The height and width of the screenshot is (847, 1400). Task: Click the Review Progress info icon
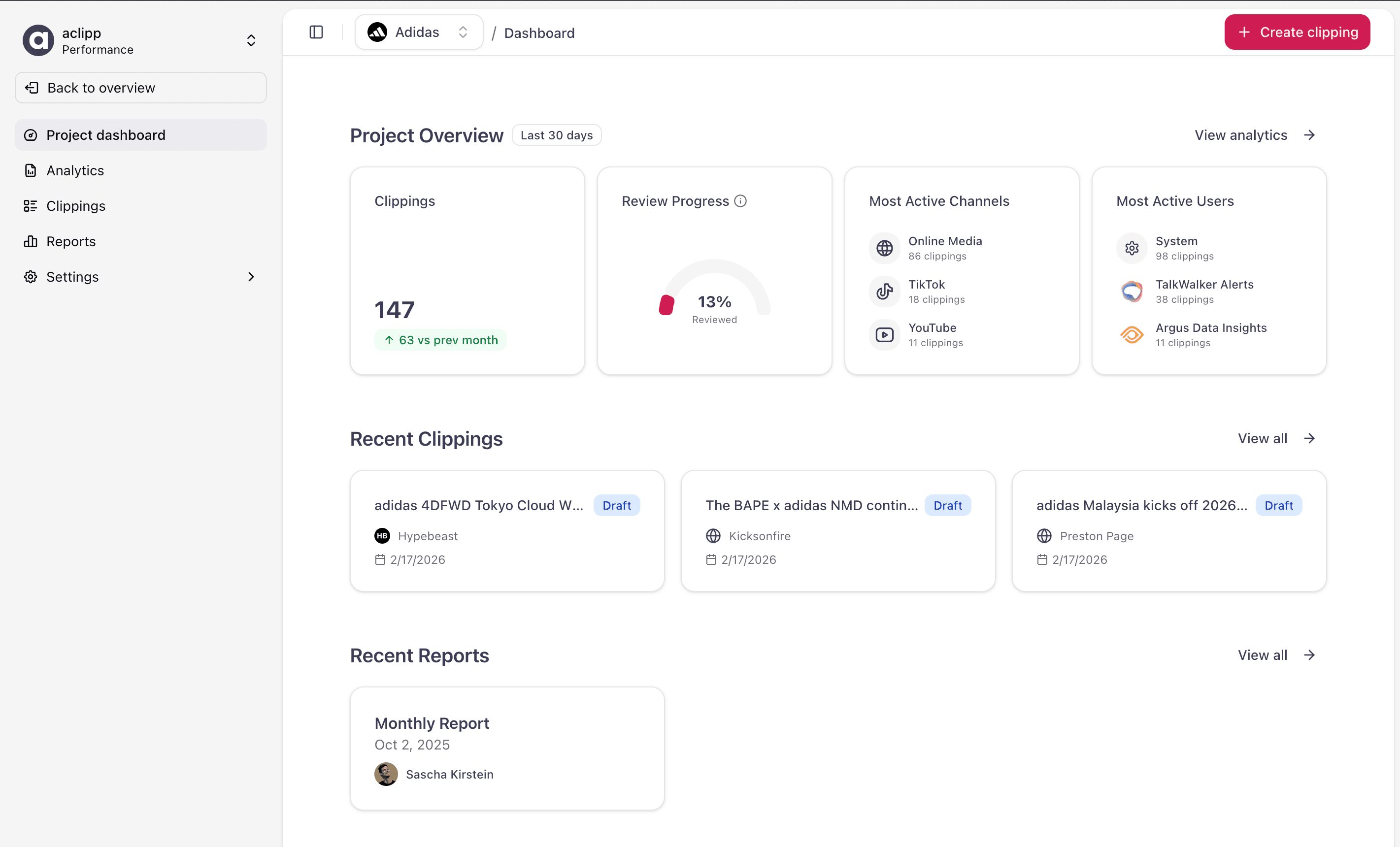[740, 200]
